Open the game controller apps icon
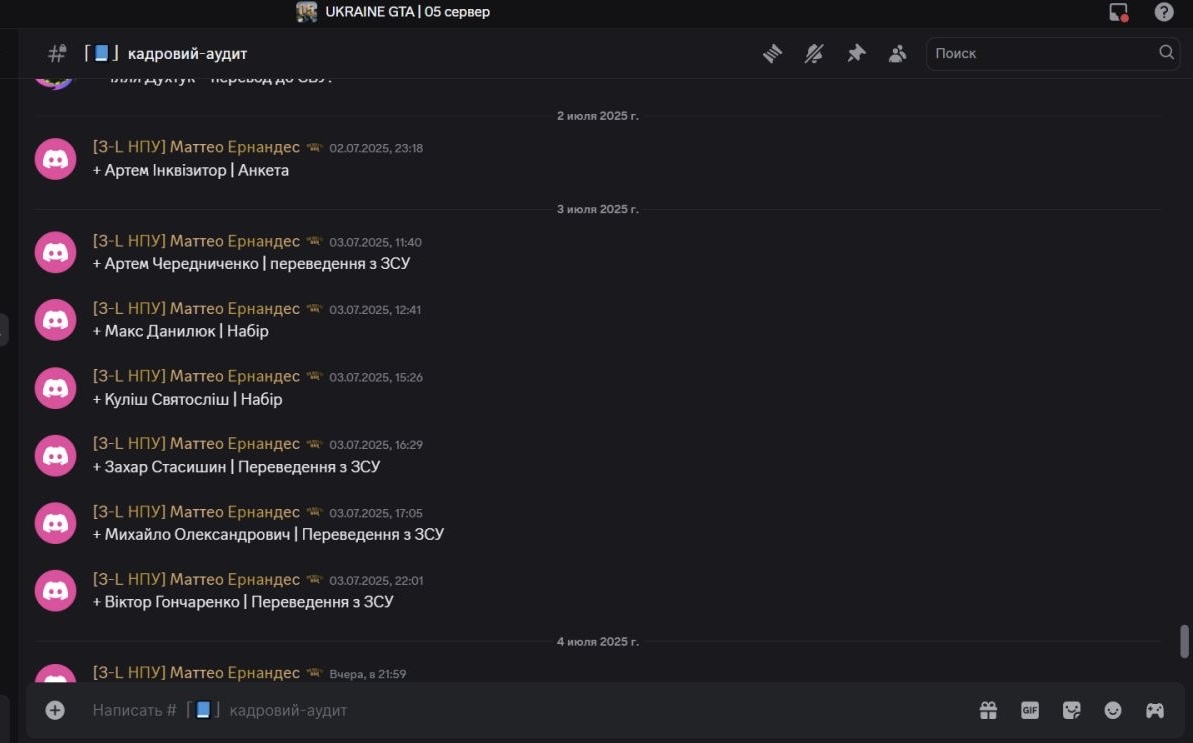Viewport: 1193px width, 743px height. click(x=1155, y=710)
